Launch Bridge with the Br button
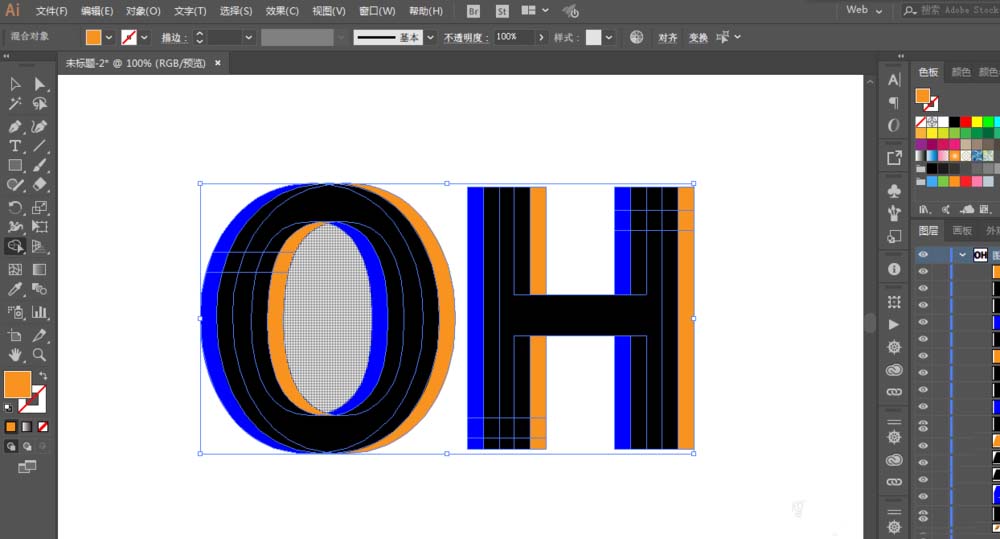The image size is (1000, 539). (473, 11)
